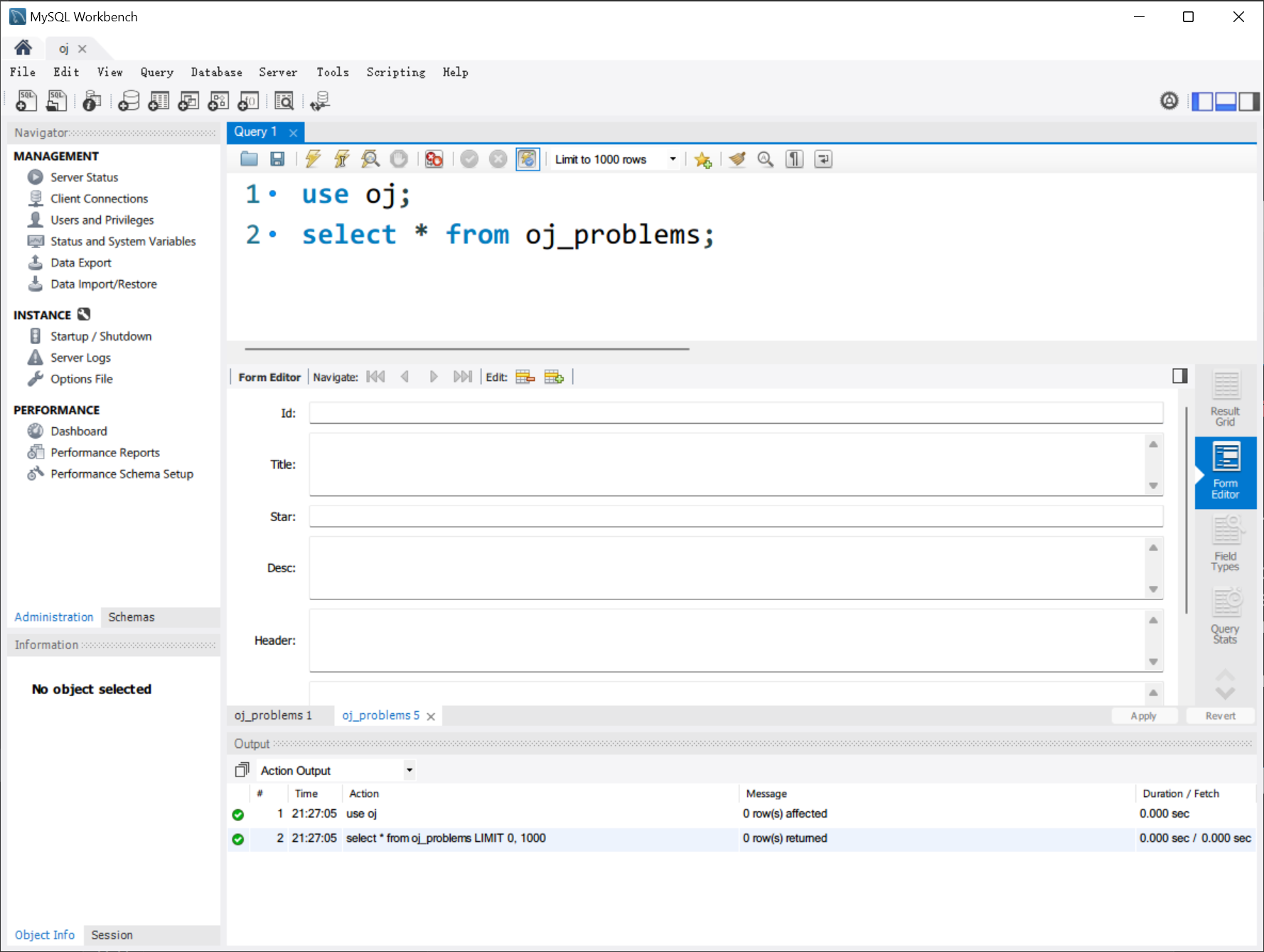Open the Form Editor view panel
Image resolution: width=1264 pixels, height=952 pixels.
1225,472
